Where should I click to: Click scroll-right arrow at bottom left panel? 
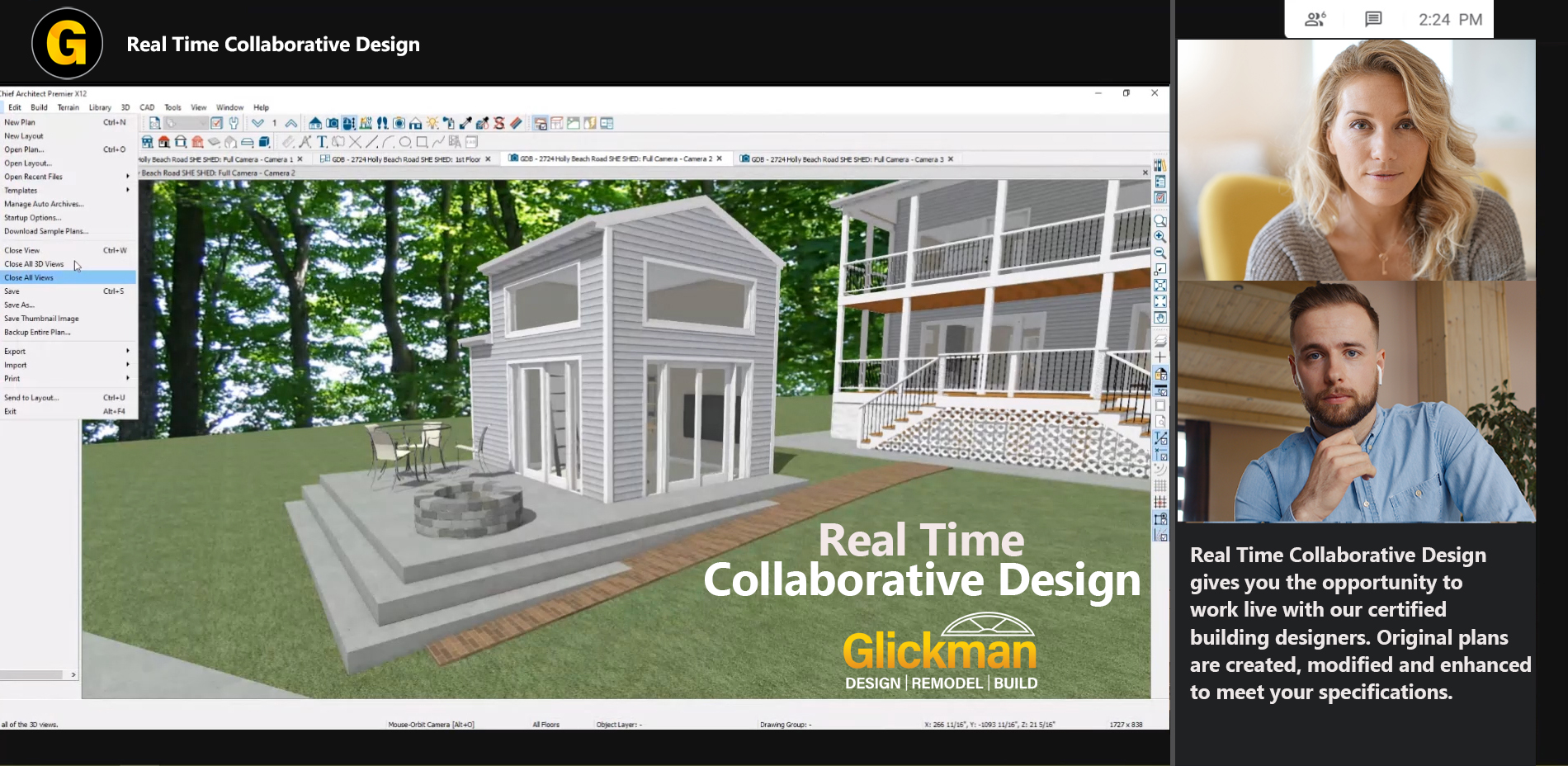point(73,675)
